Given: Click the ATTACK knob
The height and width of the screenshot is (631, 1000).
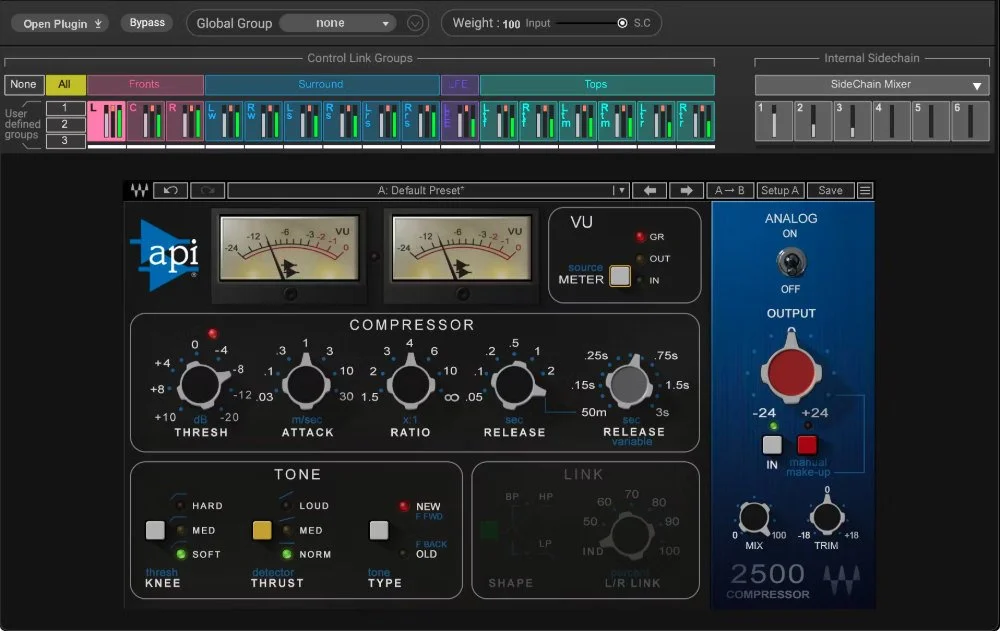Looking at the screenshot, I should tap(306, 384).
